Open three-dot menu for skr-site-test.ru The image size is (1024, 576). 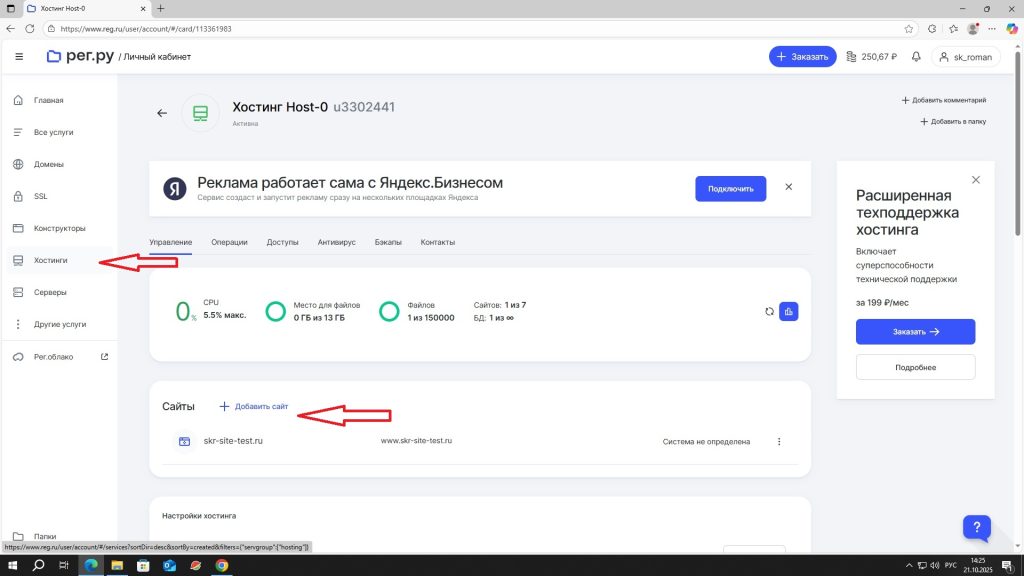tap(779, 441)
